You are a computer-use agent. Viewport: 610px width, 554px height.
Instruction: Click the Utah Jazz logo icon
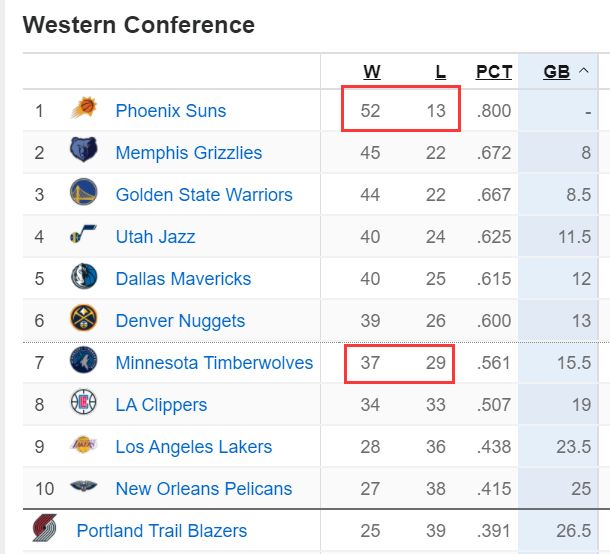click(x=84, y=237)
